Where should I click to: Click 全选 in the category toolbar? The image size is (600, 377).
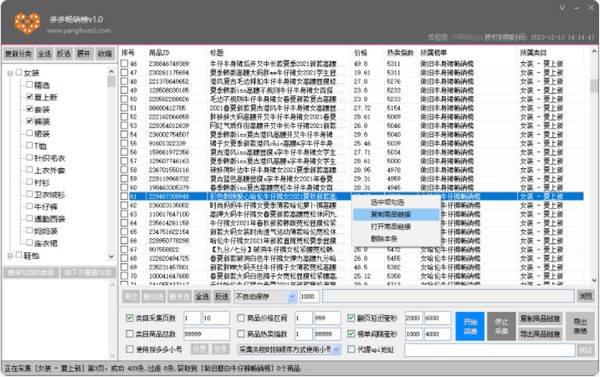[x=44, y=54]
